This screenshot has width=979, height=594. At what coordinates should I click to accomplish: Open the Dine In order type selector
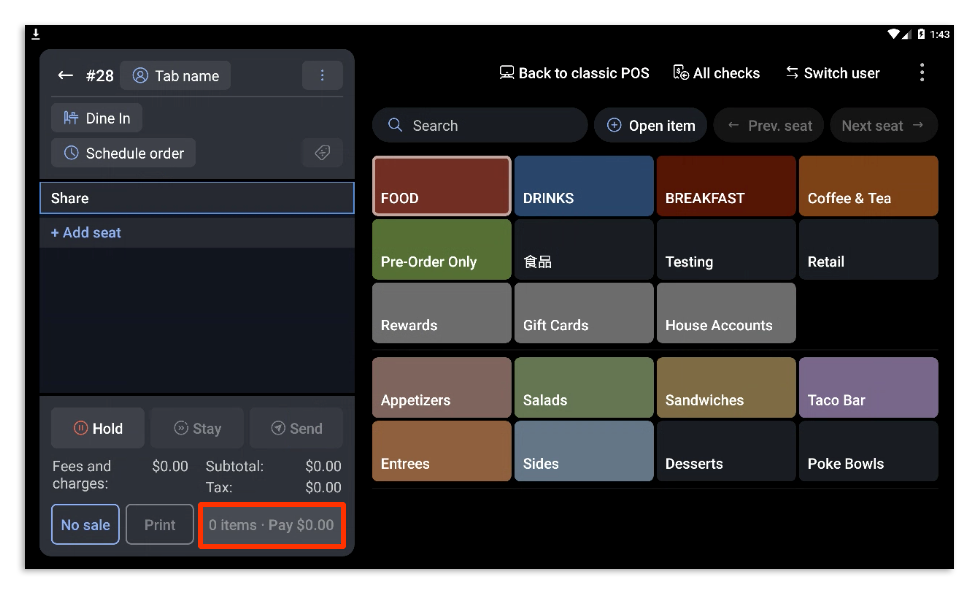tap(97, 118)
